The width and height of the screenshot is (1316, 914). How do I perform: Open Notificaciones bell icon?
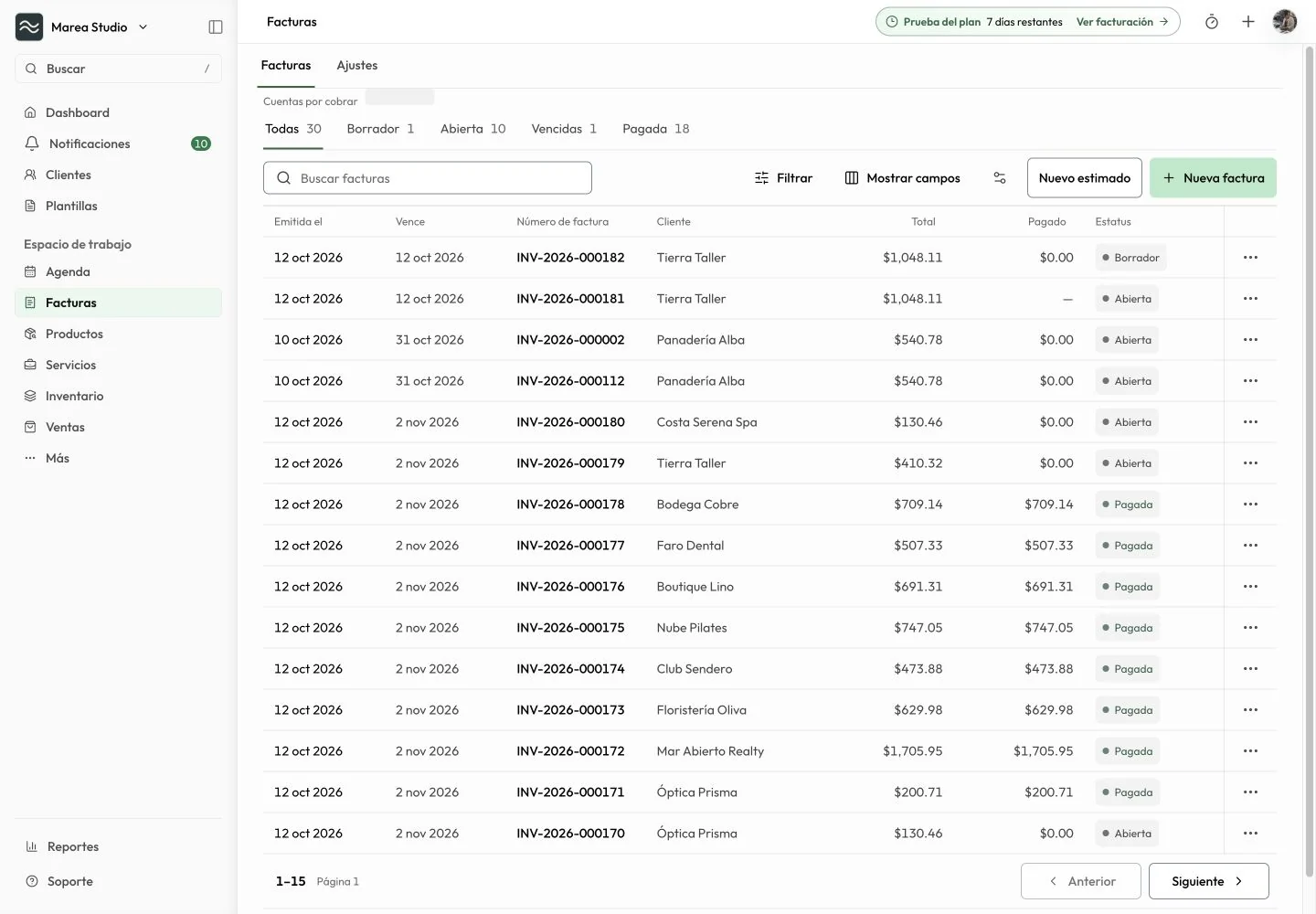coord(32,143)
